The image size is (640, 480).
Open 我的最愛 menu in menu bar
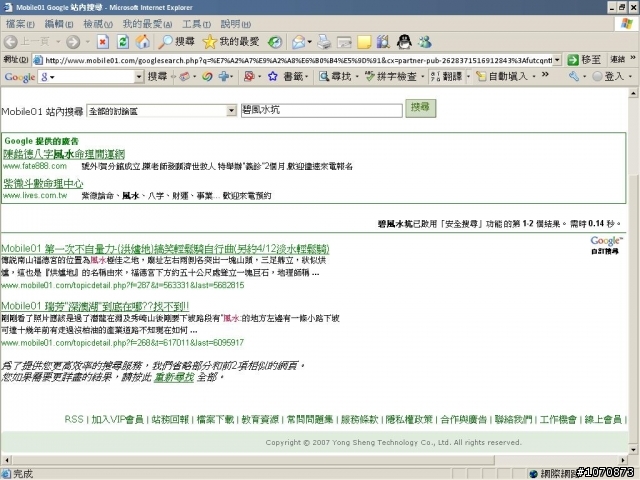pyautogui.click(x=147, y=24)
